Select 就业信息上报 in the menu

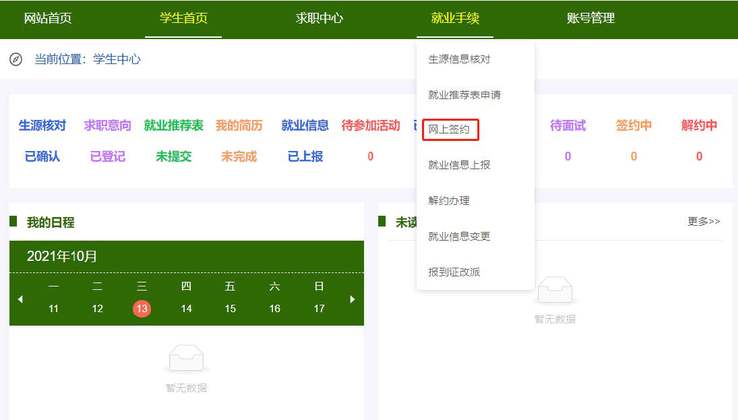(x=458, y=165)
